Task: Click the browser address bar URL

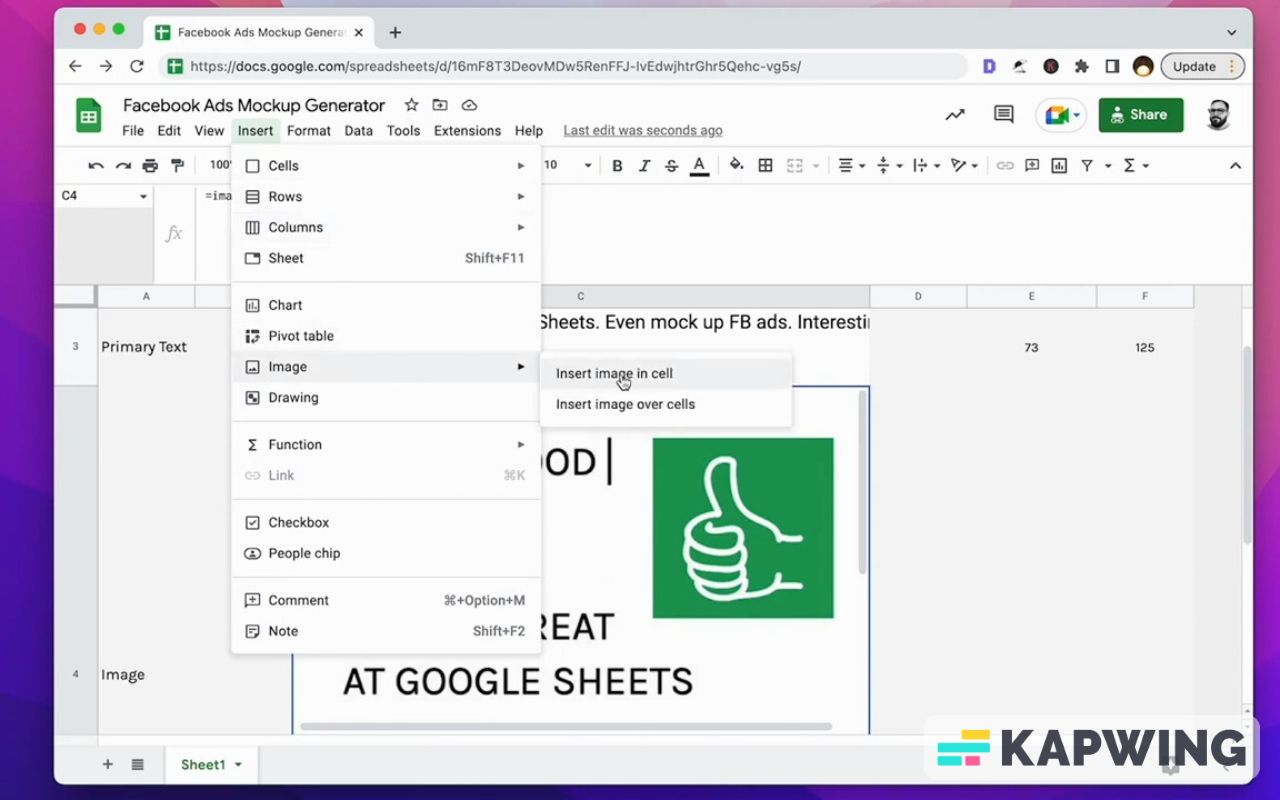Action: (x=495, y=67)
